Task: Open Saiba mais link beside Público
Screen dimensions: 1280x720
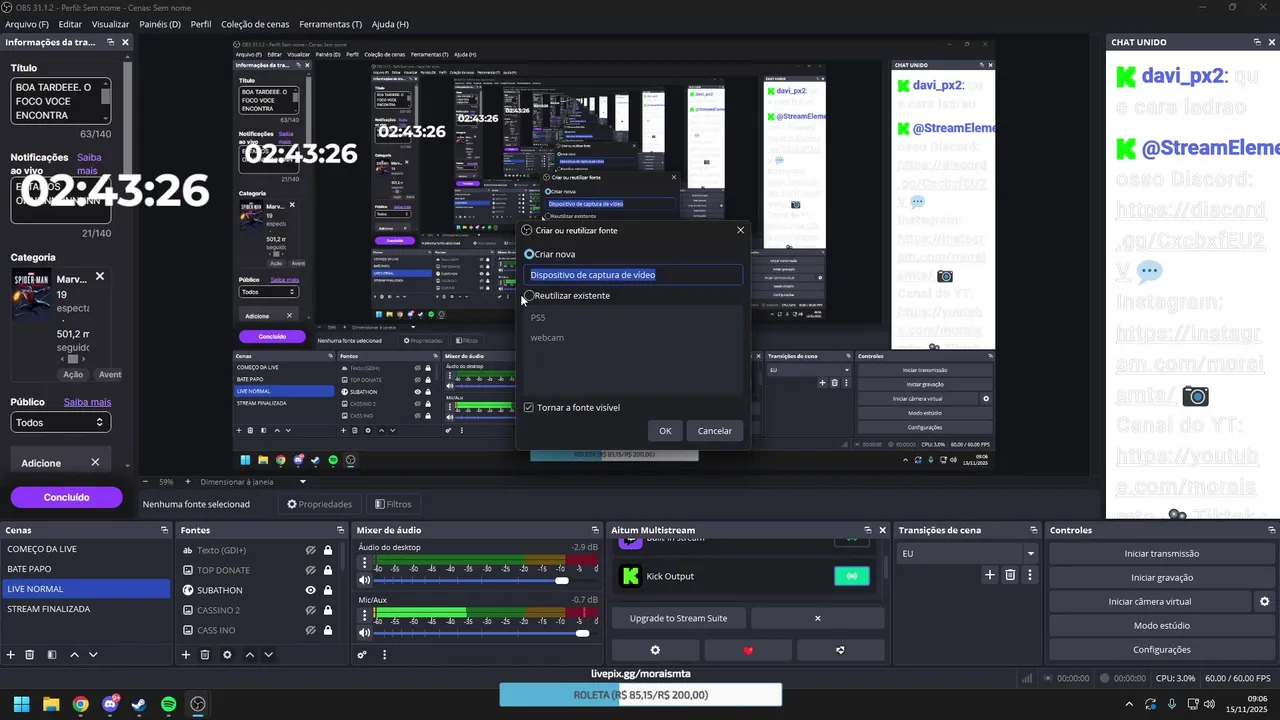Action: pos(87,402)
